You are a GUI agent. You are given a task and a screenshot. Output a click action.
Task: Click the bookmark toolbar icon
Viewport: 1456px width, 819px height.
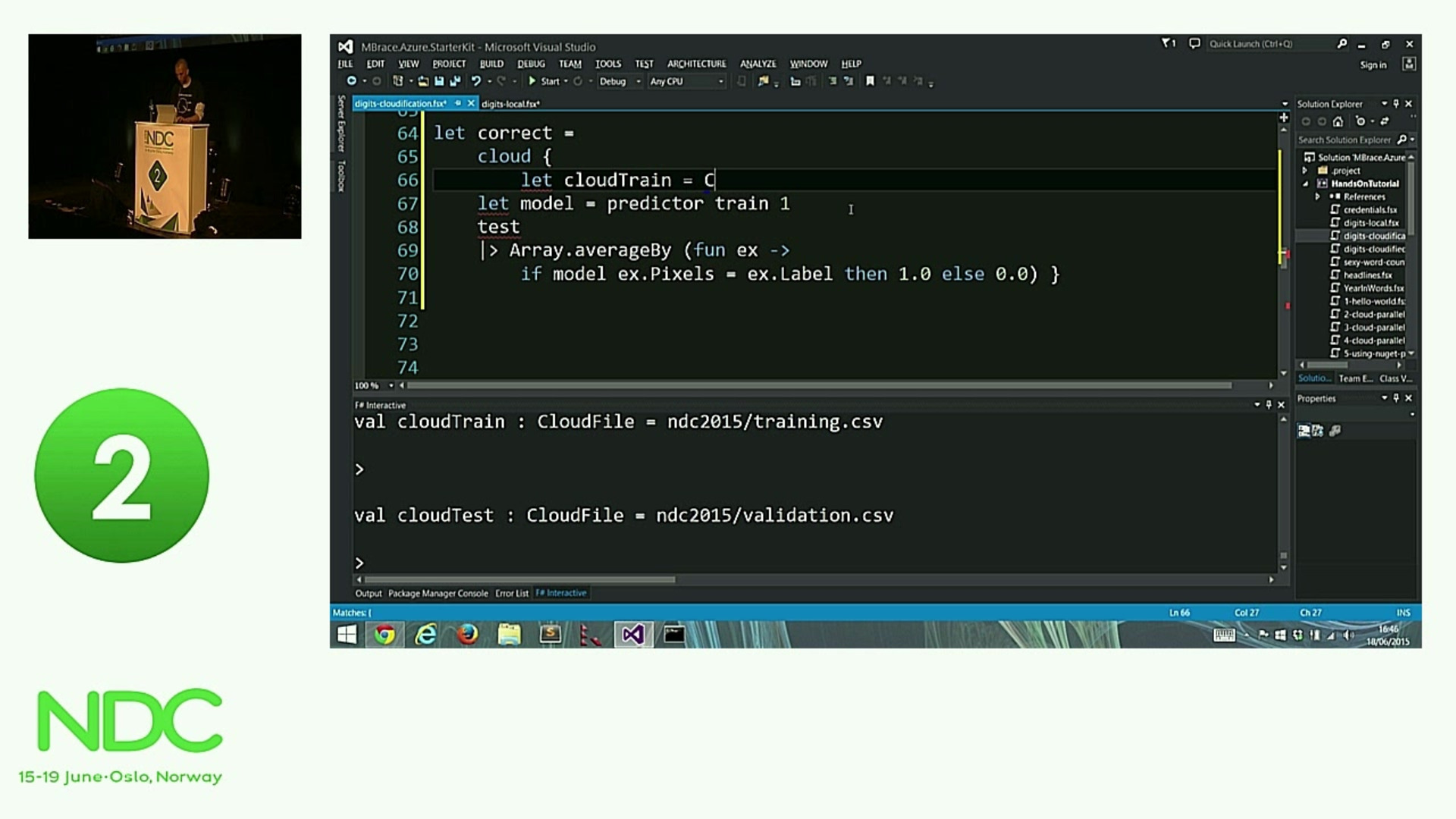870,81
